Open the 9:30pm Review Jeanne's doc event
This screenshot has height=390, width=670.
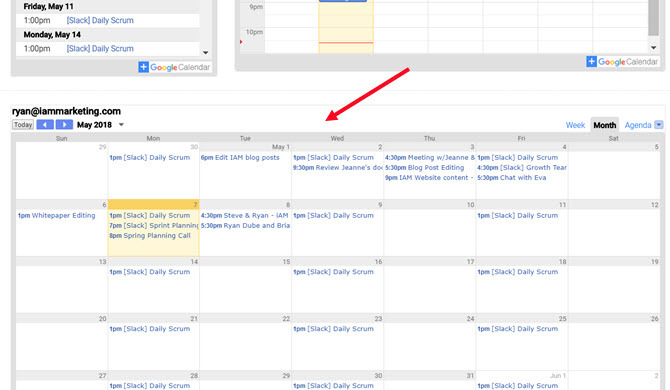coord(337,168)
